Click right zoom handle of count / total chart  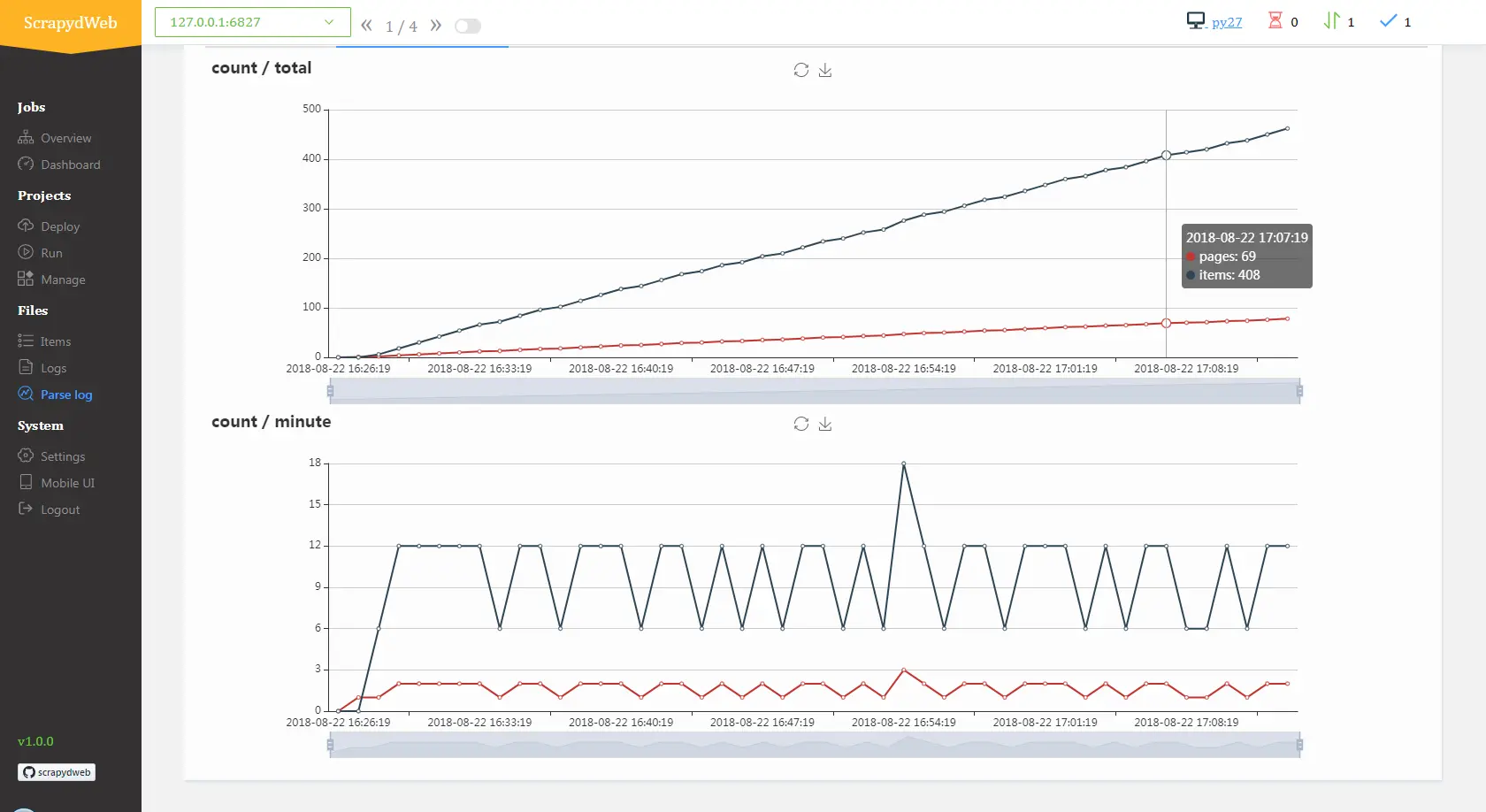coord(1299,390)
